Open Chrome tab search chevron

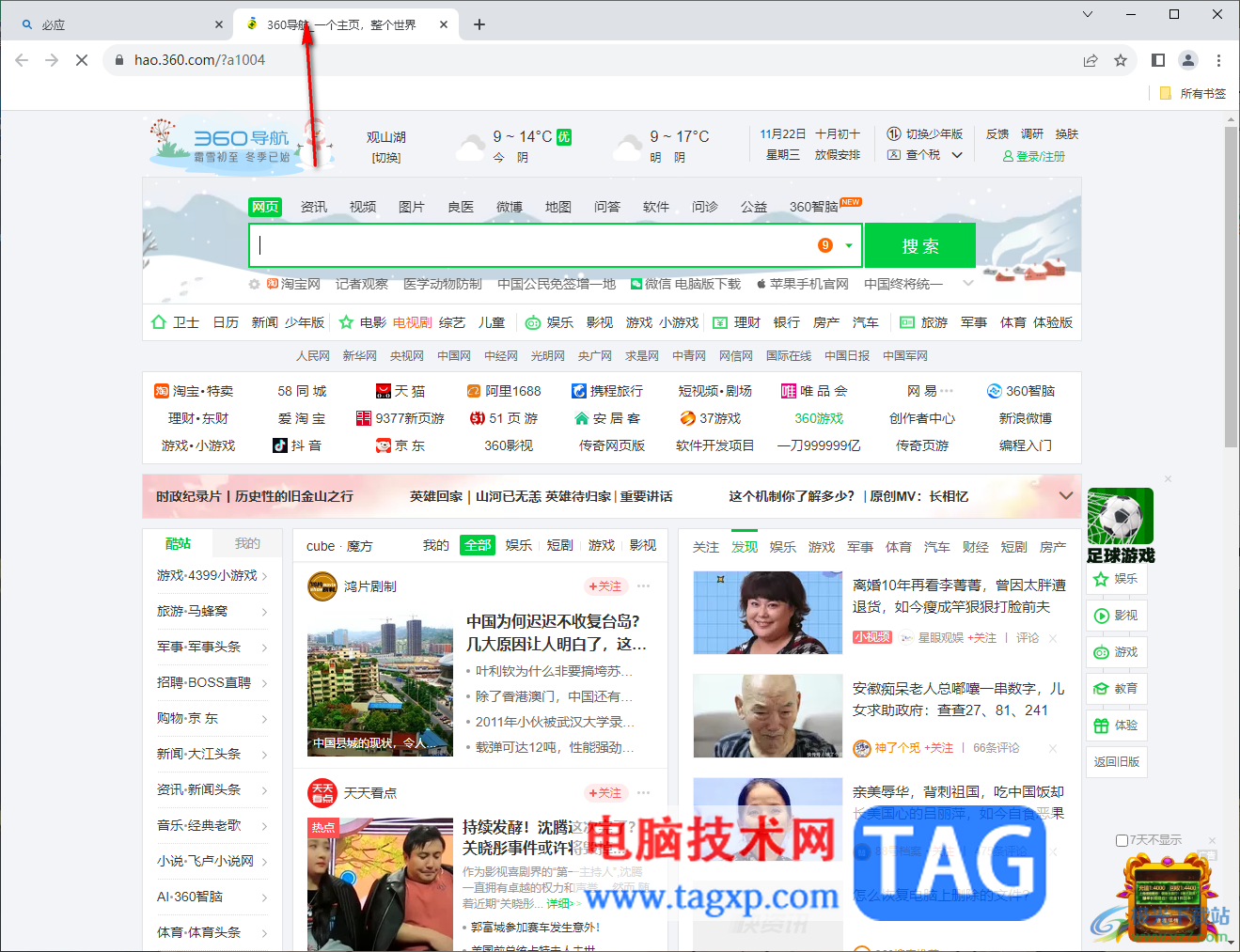point(1088,14)
